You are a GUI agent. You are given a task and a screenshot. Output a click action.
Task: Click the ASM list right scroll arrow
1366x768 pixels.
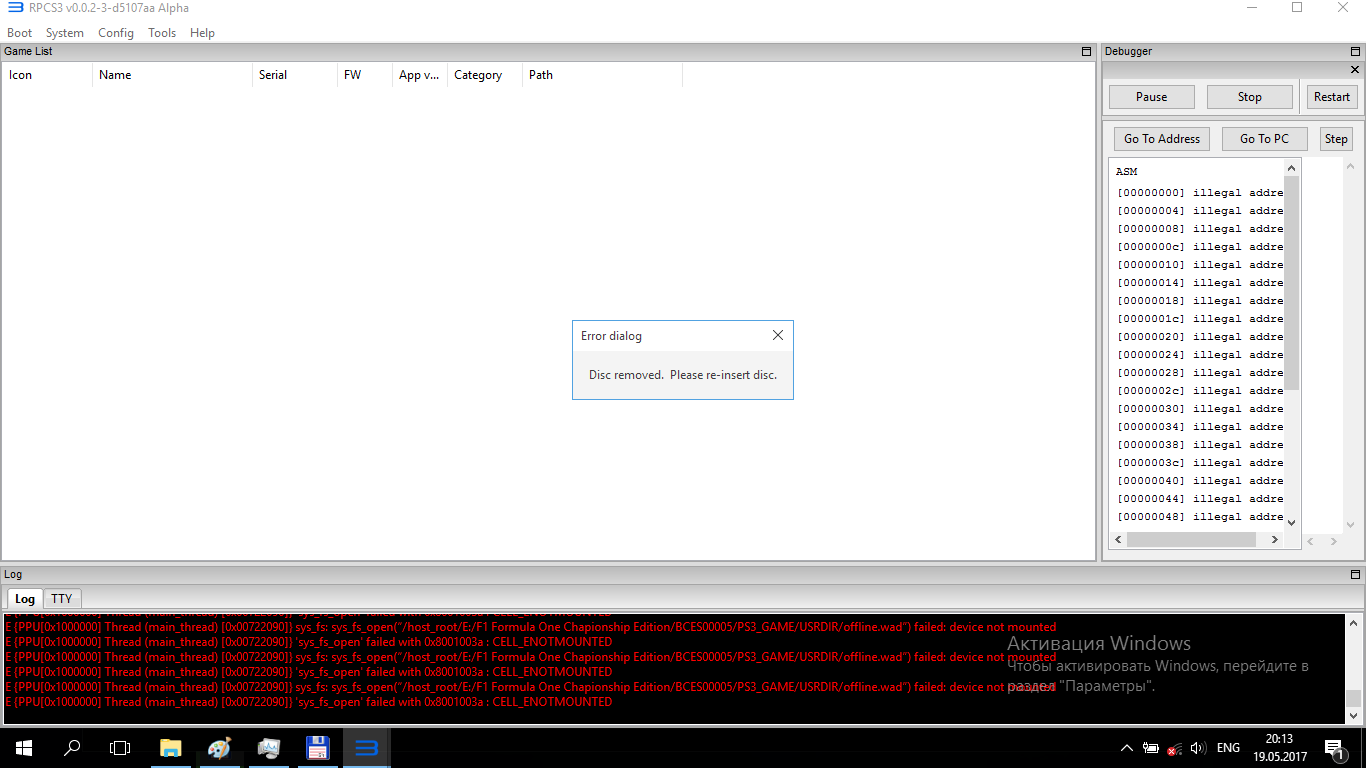point(1274,539)
